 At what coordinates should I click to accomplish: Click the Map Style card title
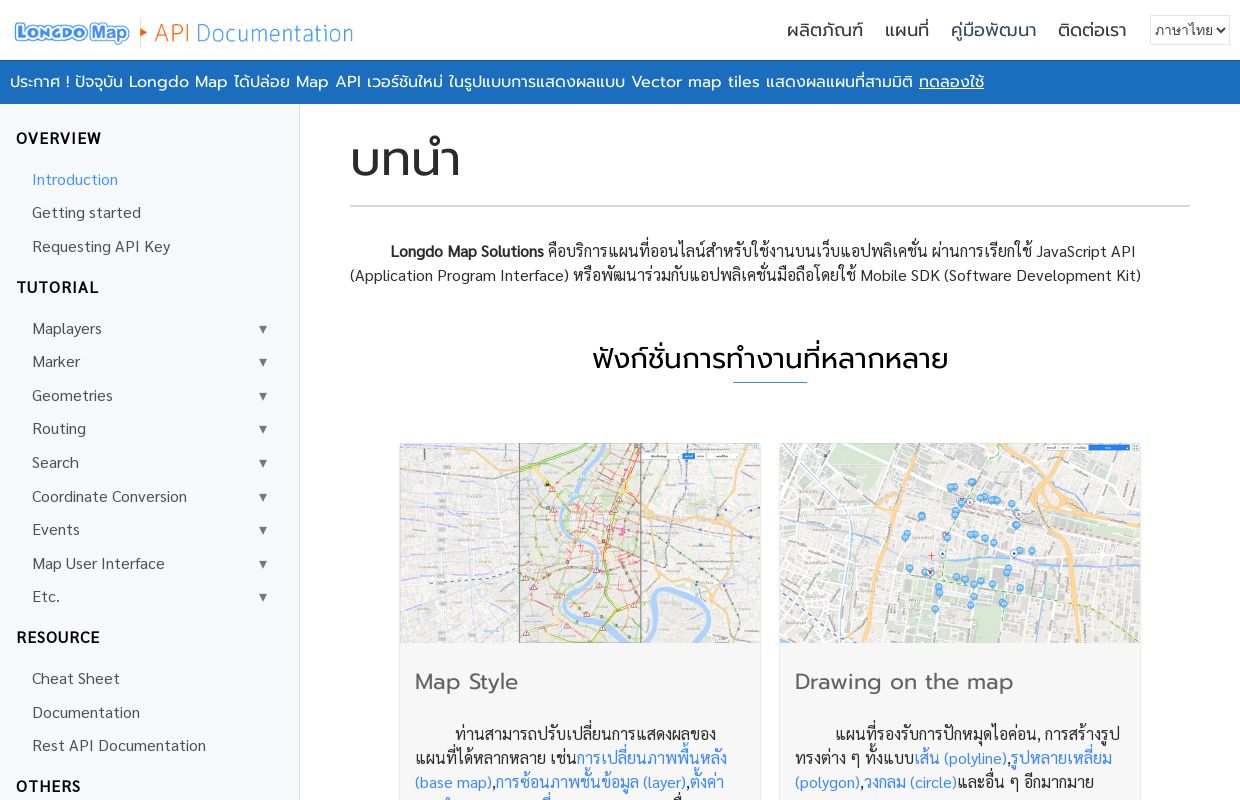pyautogui.click(x=466, y=682)
